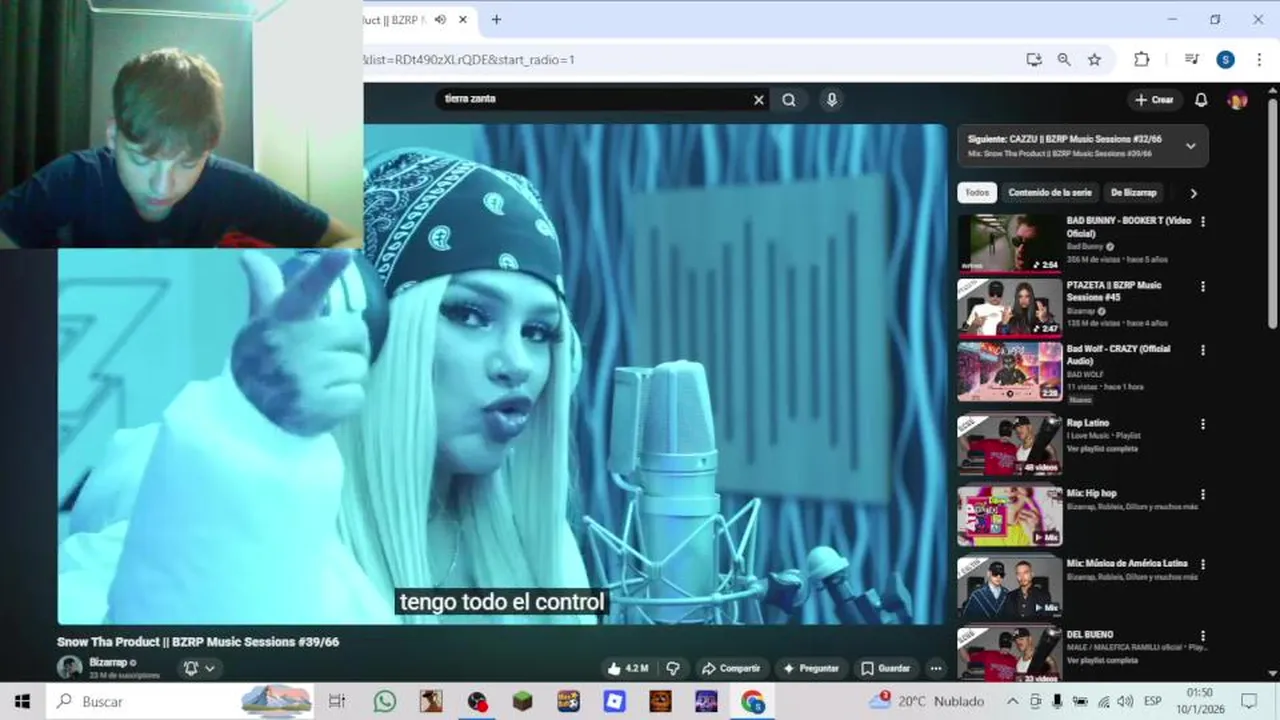Open options menu for DEL BUENO playlist
1280x720 pixels.
point(1202,635)
